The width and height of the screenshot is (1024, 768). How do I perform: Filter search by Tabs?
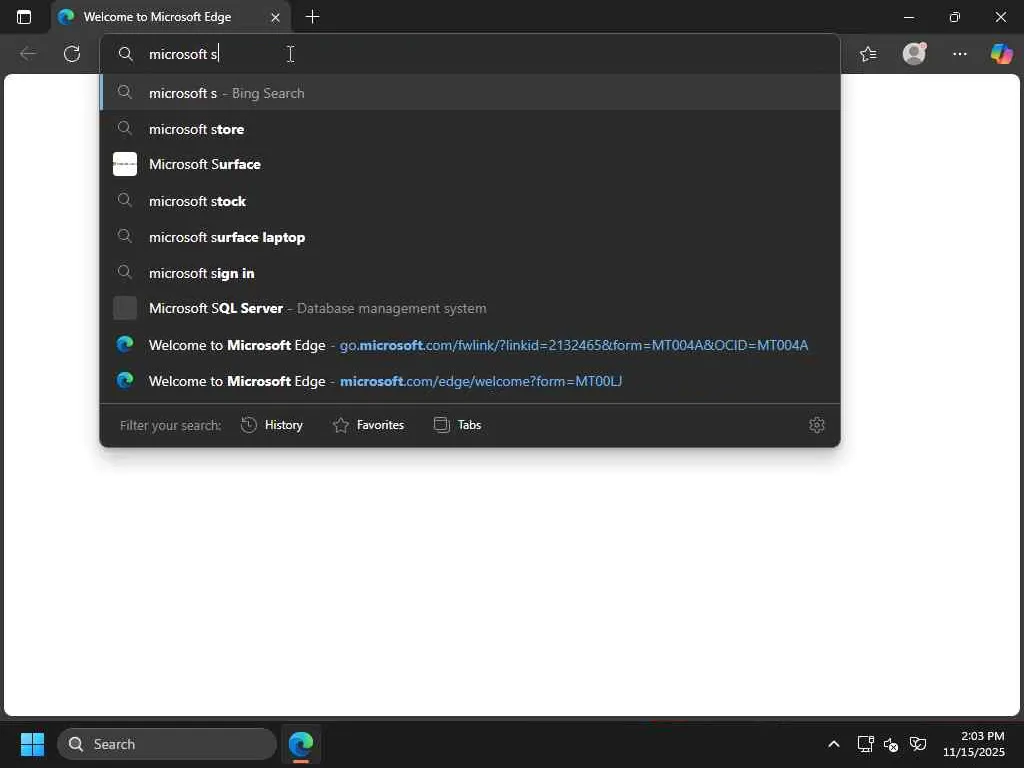[457, 425]
